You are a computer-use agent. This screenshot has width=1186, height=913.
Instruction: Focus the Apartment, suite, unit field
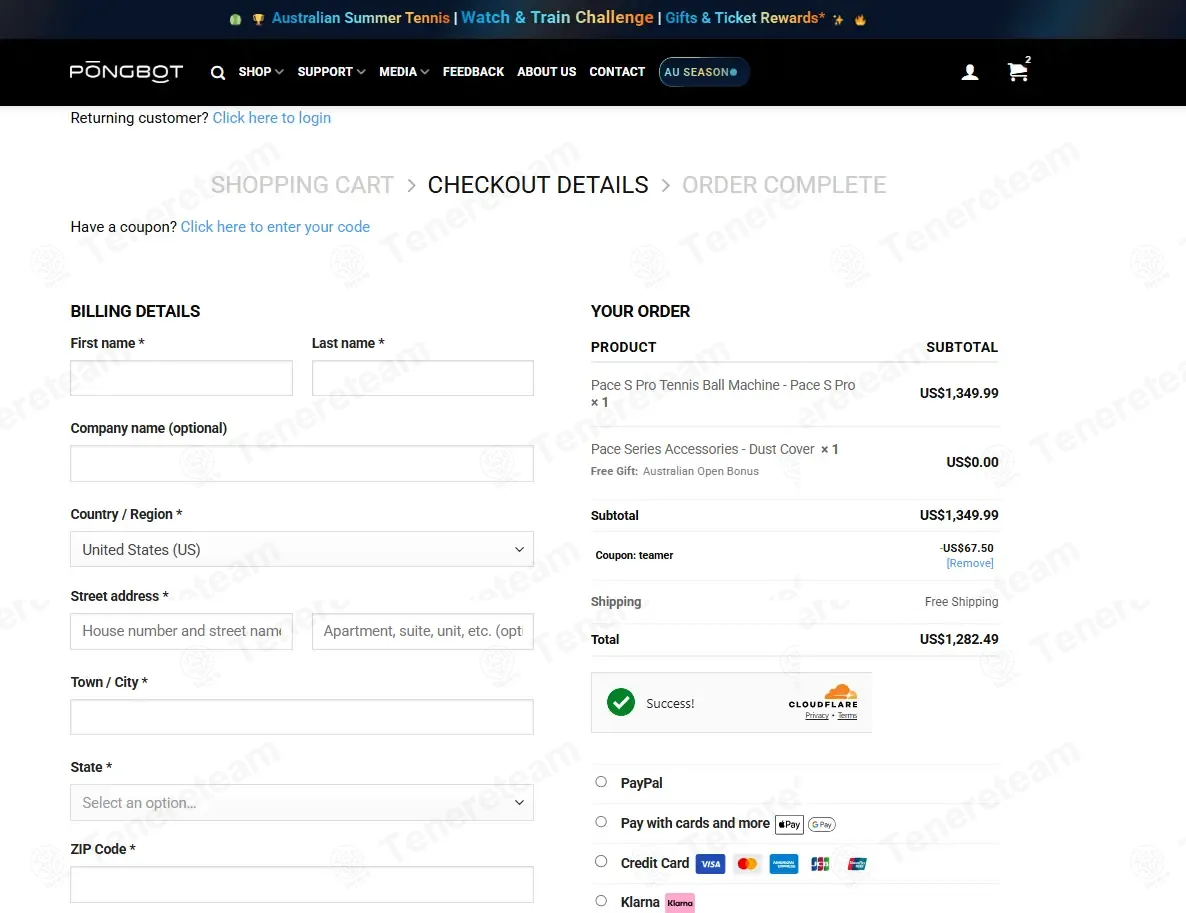[423, 632]
